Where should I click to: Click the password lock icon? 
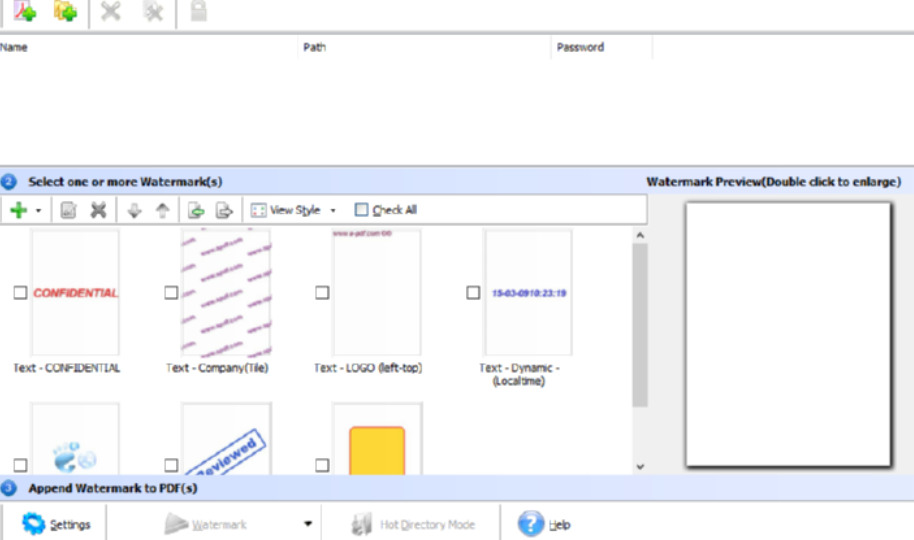point(198,10)
